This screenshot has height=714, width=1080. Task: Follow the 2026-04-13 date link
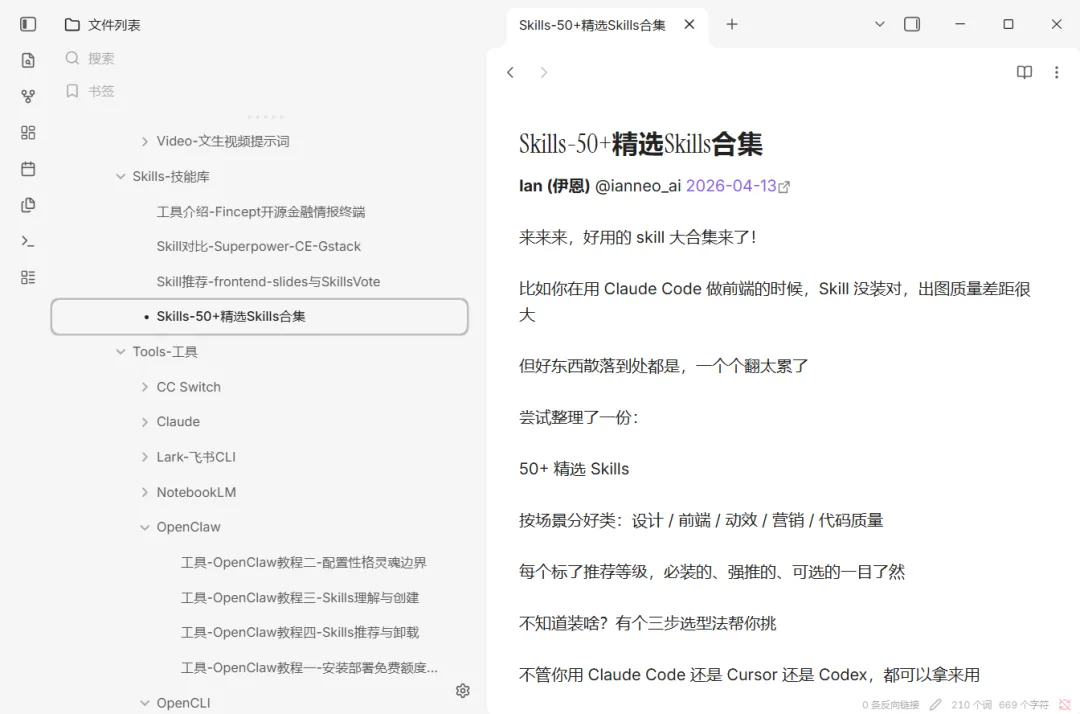(731, 186)
